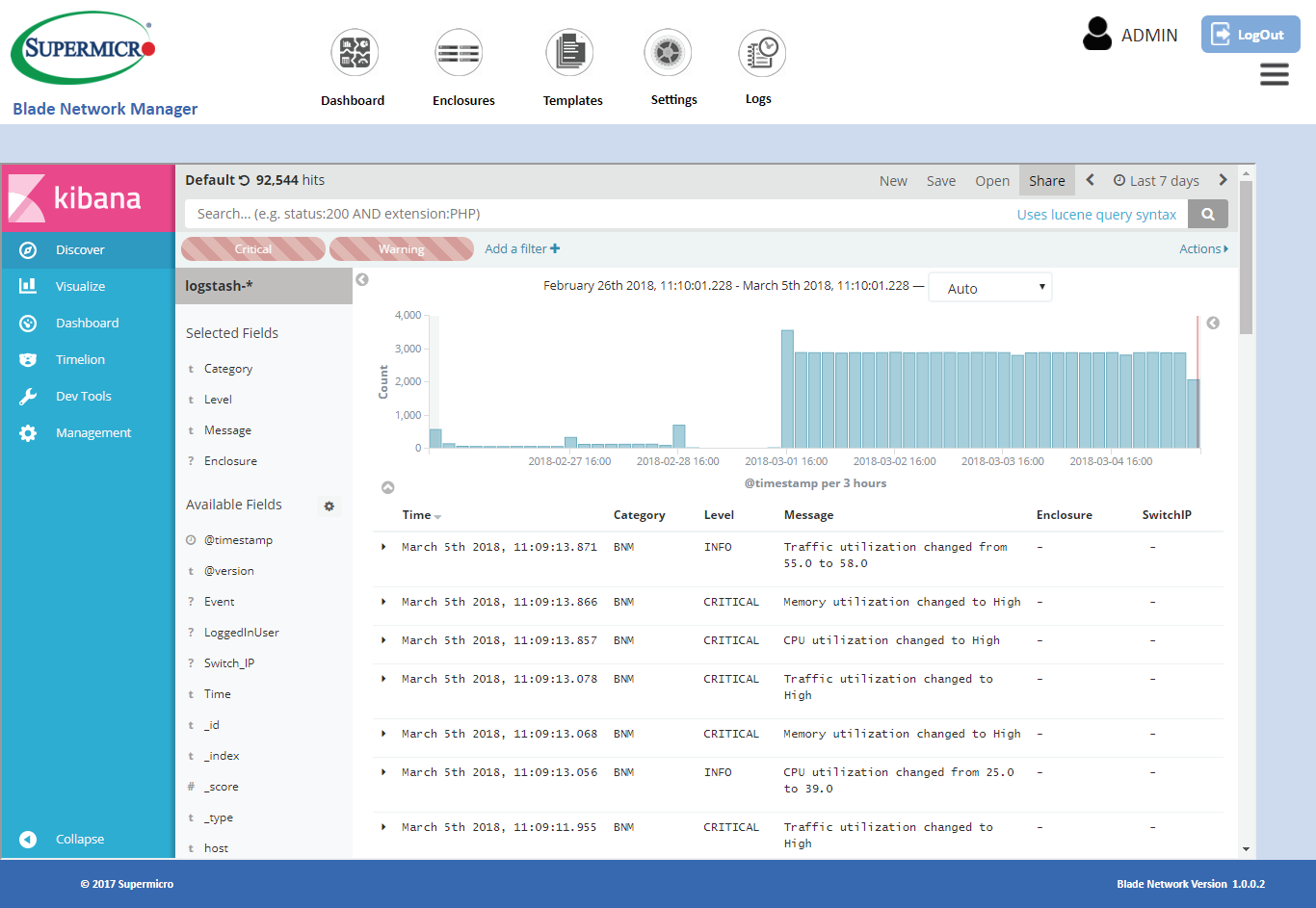Open the Available Fields gear settings
The image size is (1316, 908).
(x=329, y=506)
